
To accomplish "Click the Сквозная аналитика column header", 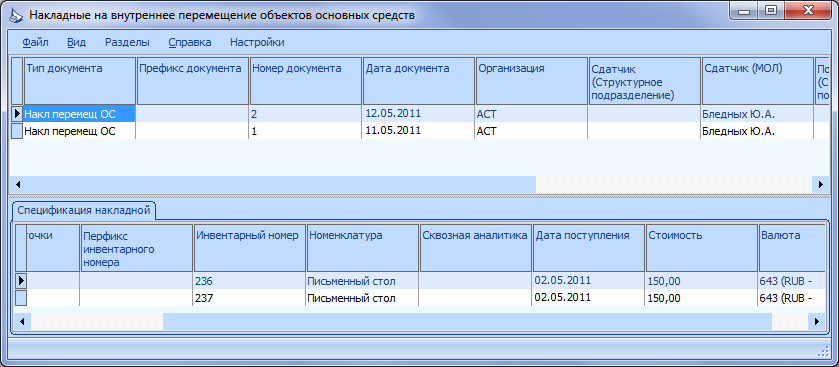I will coord(476,248).
